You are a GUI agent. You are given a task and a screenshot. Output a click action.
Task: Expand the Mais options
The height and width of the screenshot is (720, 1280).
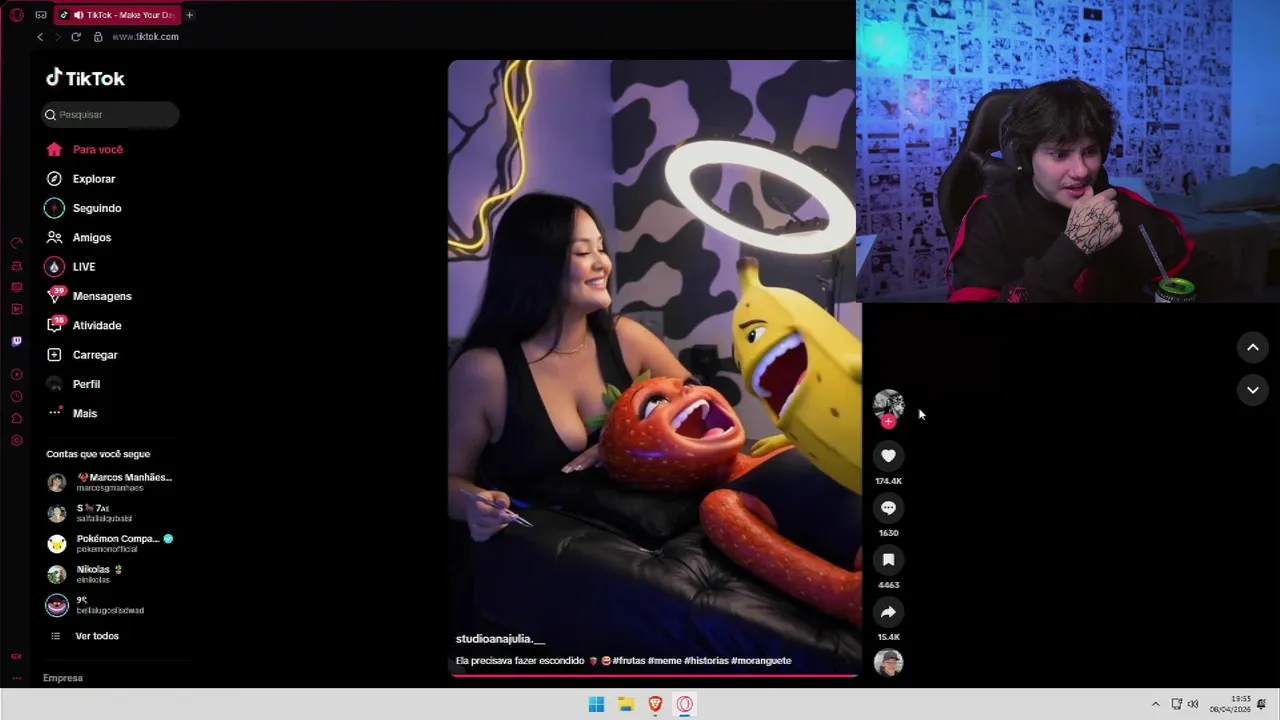(71, 413)
